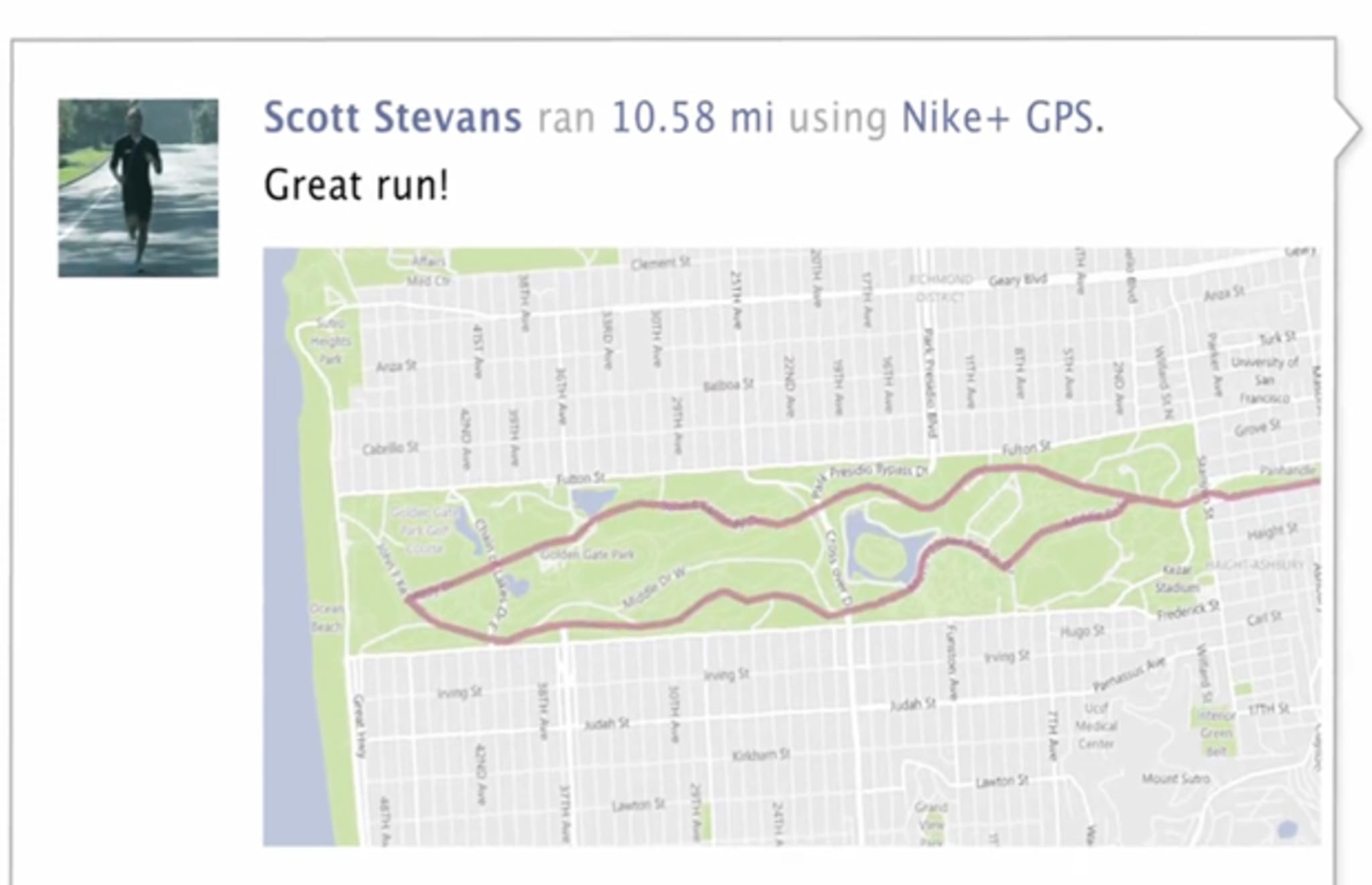Click the Ucsf Medical Center map label
The width and height of the screenshot is (1372, 885).
point(1095,726)
